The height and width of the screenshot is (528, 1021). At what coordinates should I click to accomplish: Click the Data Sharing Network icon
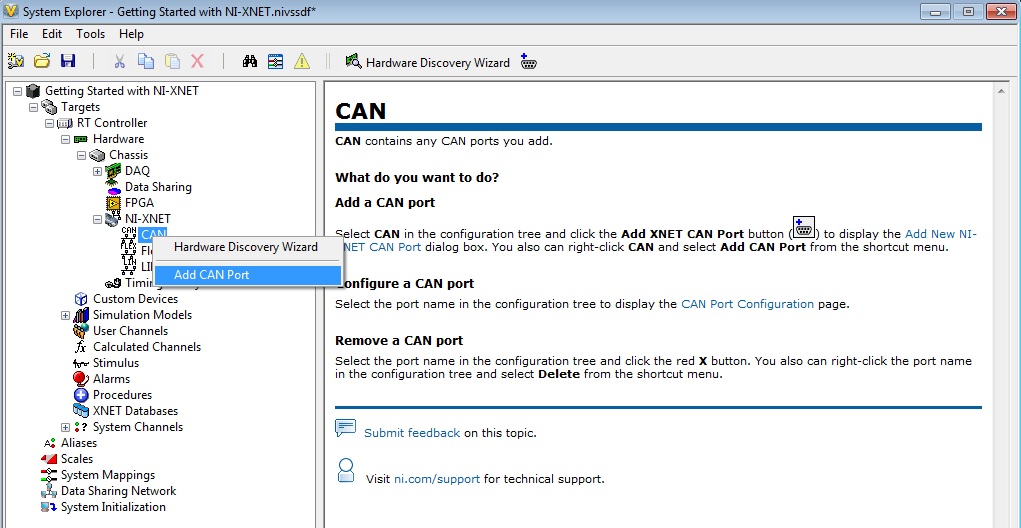(49, 491)
